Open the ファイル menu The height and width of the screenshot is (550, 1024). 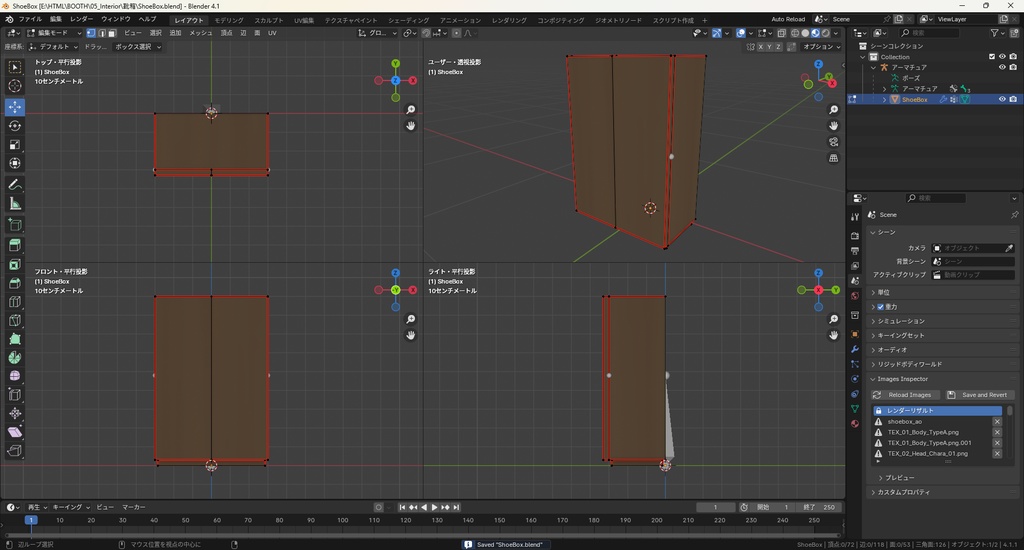coord(30,19)
